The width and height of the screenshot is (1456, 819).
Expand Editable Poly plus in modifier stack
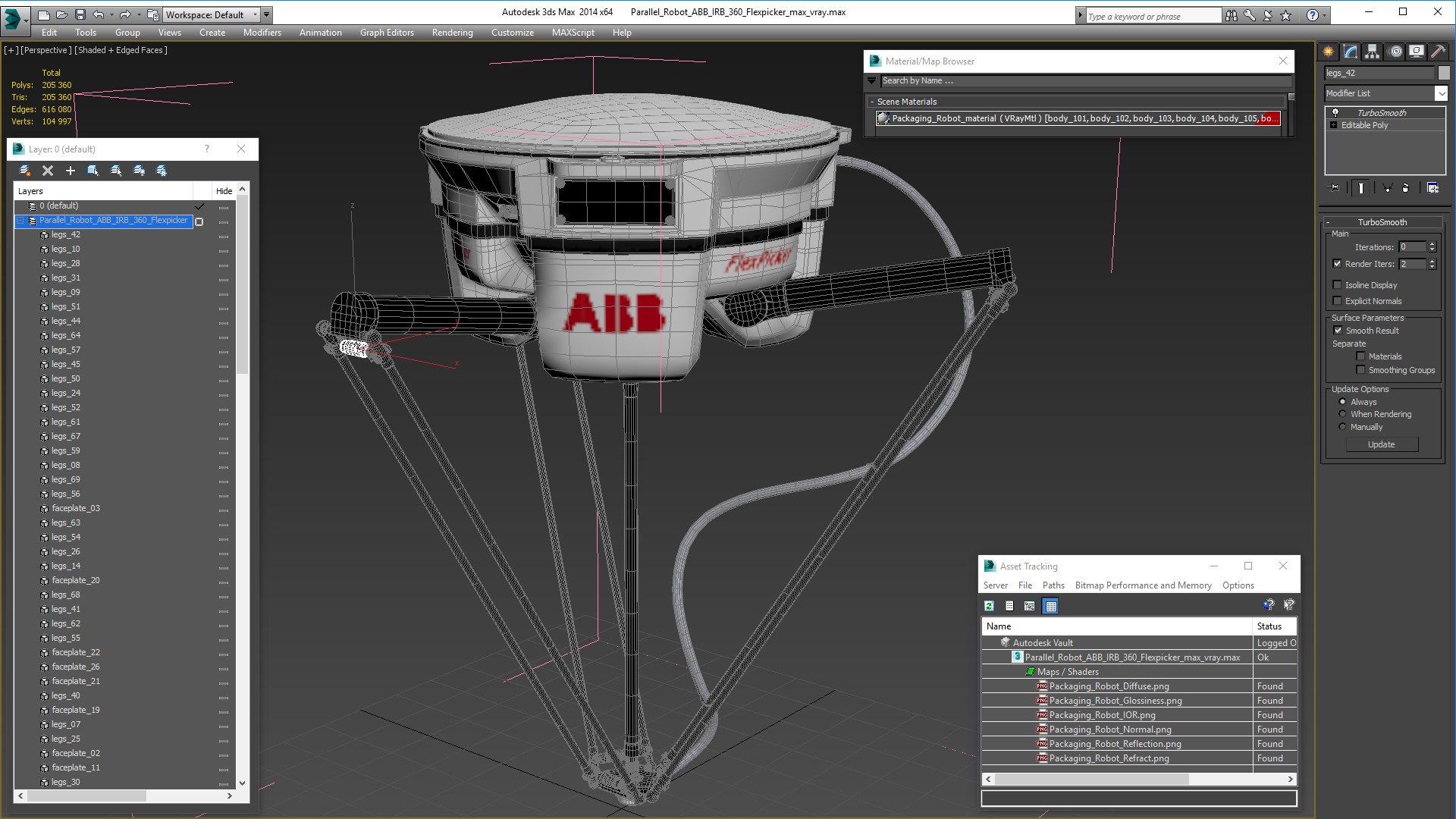click(x=1333, y=125)
